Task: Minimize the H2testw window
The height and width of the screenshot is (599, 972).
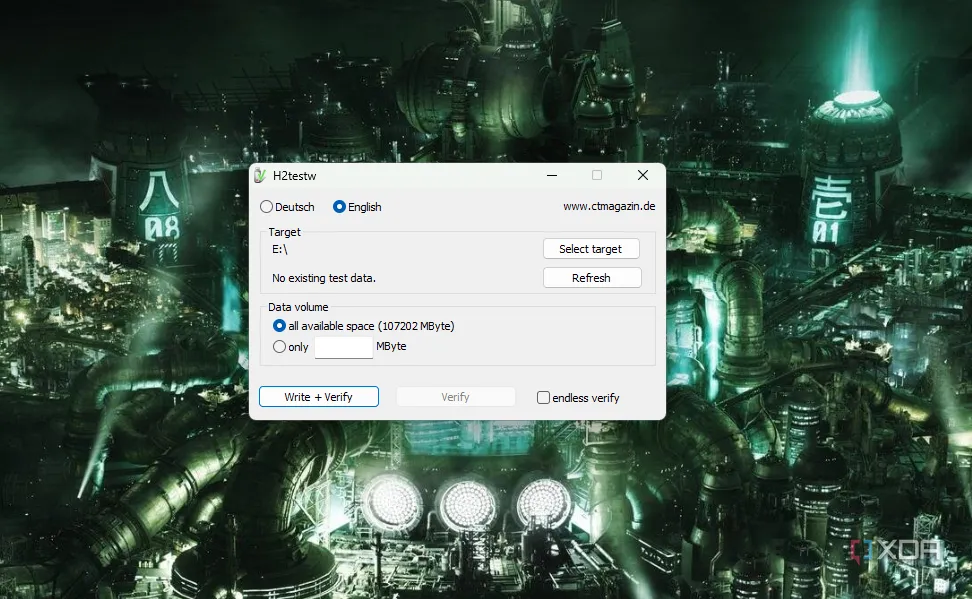Action: coord(552,175)
